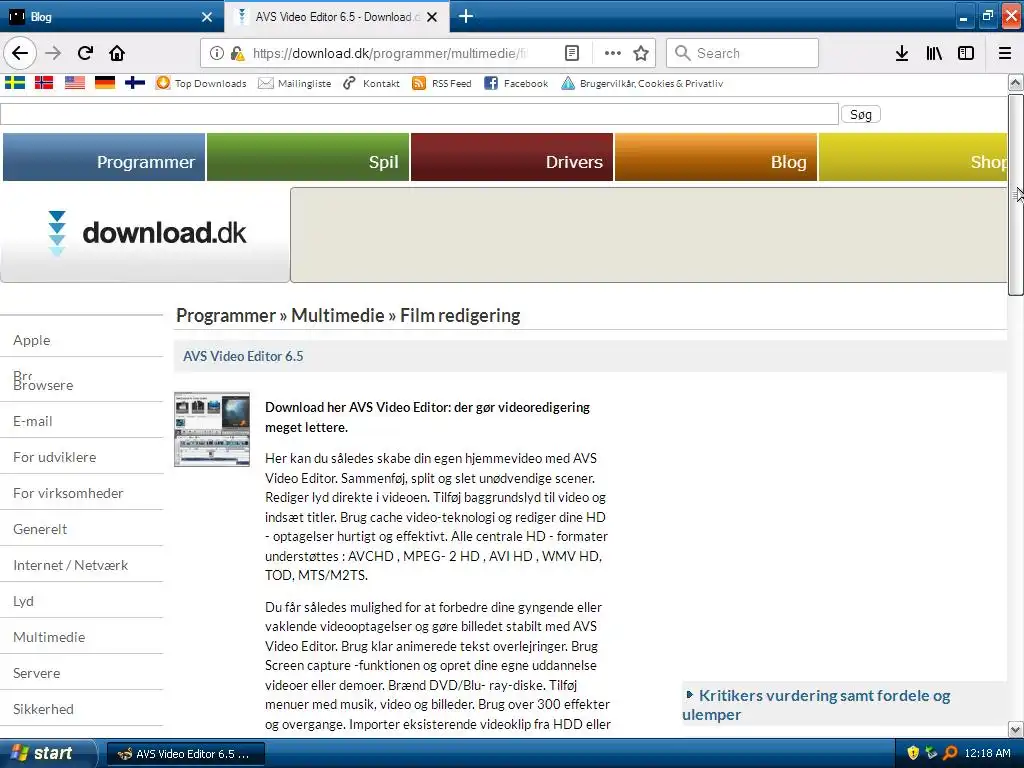1024x768 pixels.
Task: Choose the Norwegian flag language
Action: coord(44,82)
